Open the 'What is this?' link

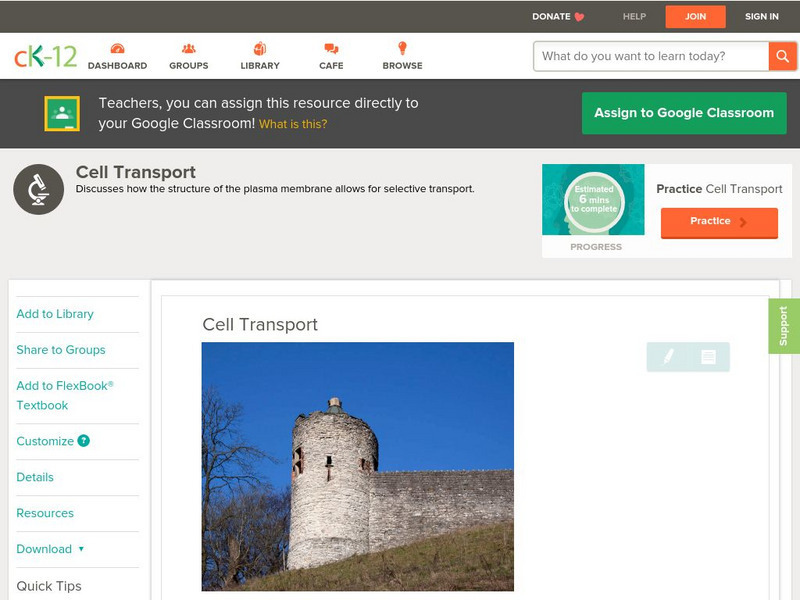click(x=293, y=125)
